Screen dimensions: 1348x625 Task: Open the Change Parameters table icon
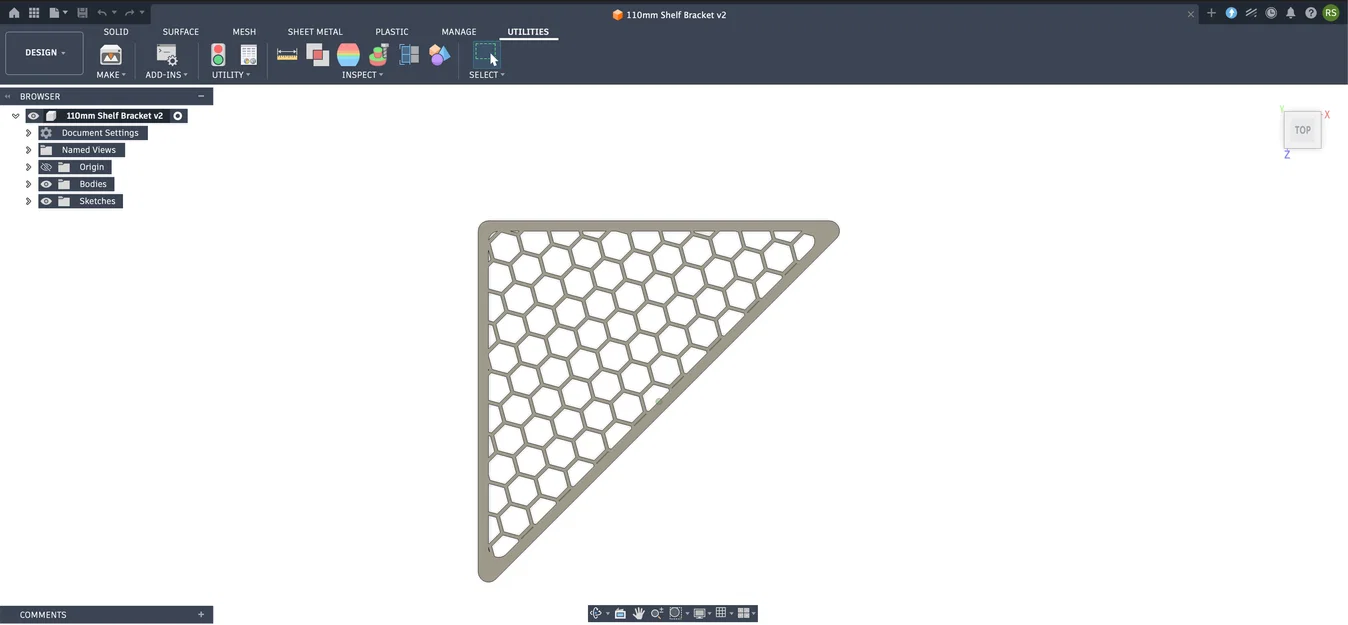(x=249, y=55)
